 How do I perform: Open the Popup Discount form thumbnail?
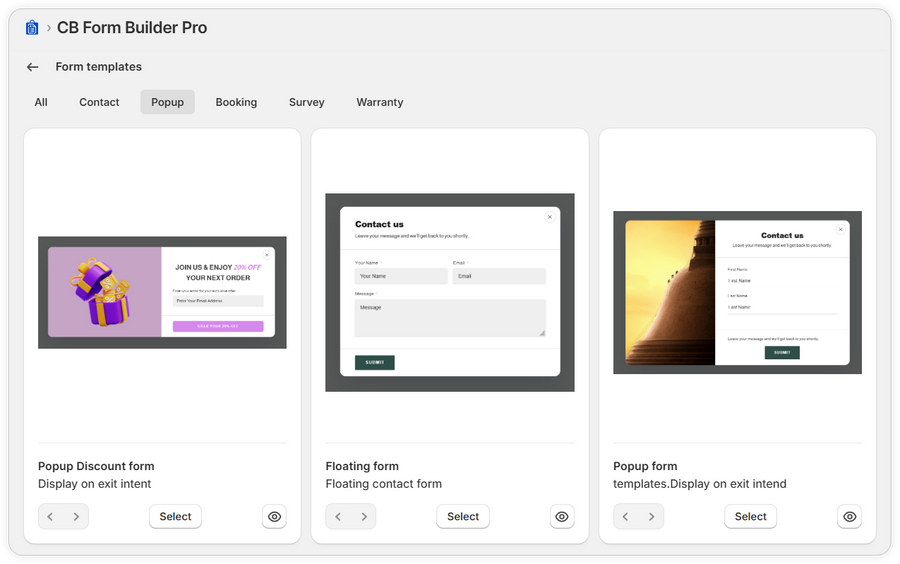coord(162,293)
